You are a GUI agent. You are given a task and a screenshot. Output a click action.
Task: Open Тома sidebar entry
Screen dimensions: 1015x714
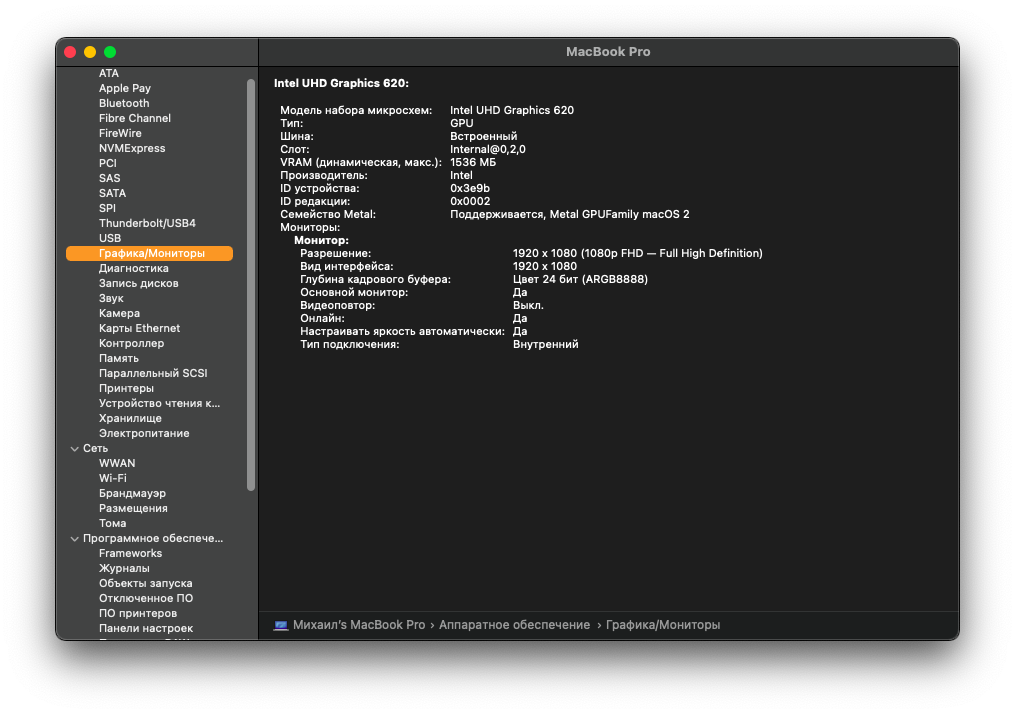point(113,523)
